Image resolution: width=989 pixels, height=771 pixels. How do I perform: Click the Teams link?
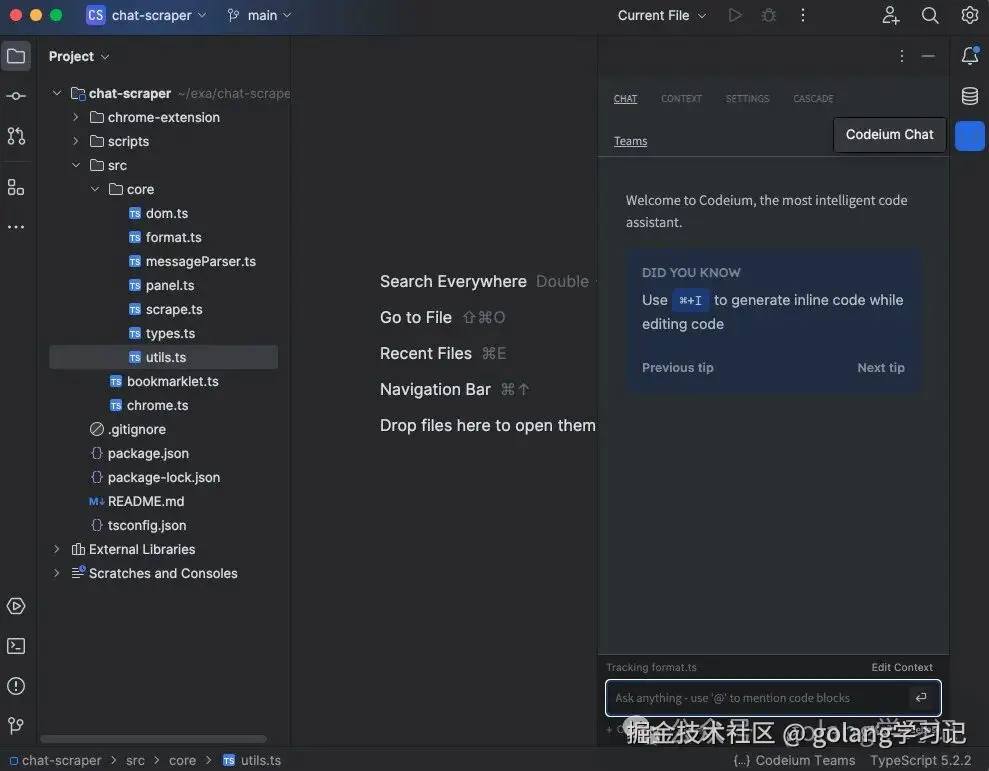(630, 141)
